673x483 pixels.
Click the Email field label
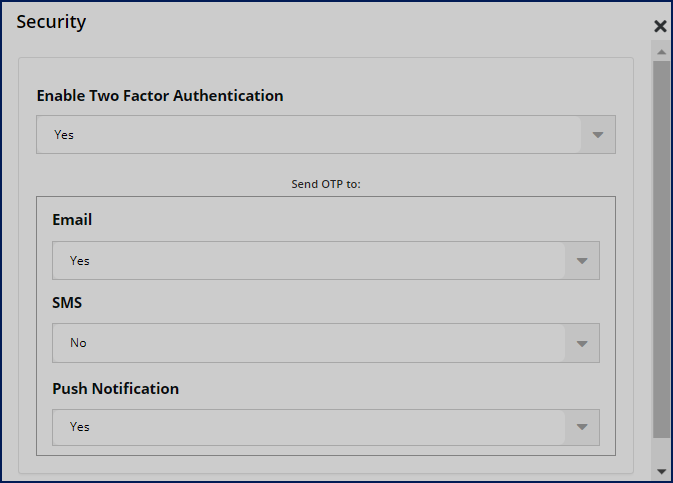coord(72,220)
